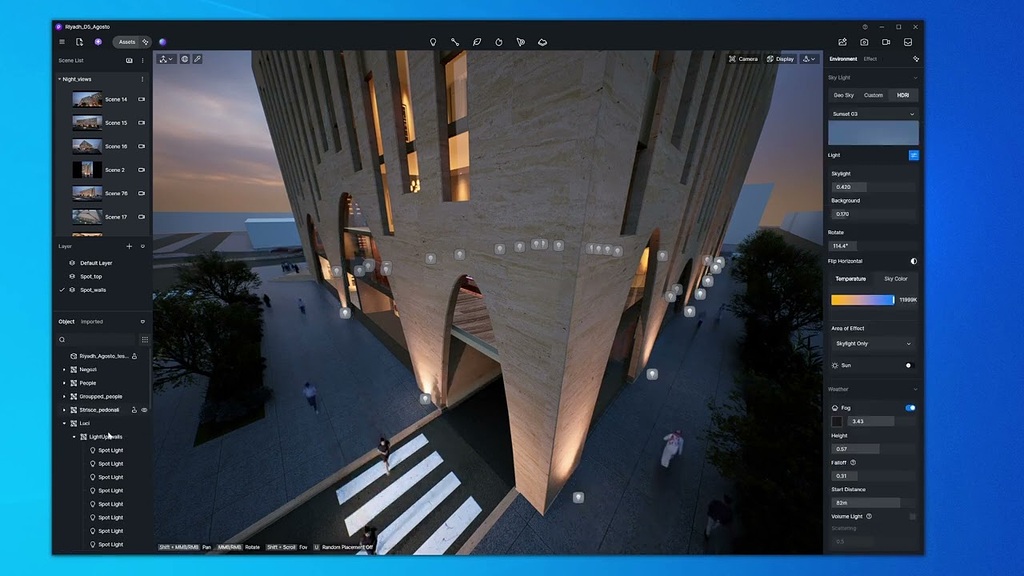Screen dimensions: 1024x576
Task: Disable the Fog toggle
Action: coord(910,408)
